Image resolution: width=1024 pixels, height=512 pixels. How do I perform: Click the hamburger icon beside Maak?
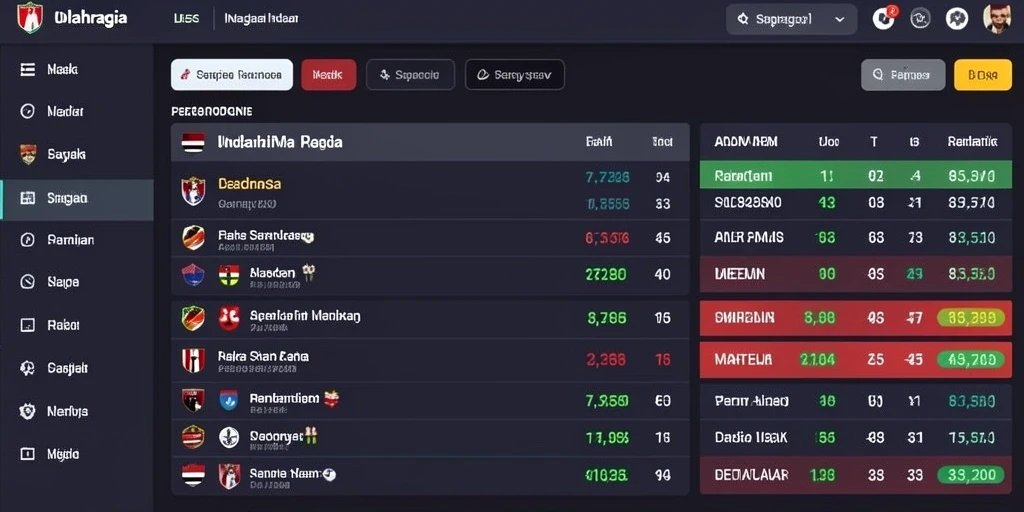(x=27, y=69)
